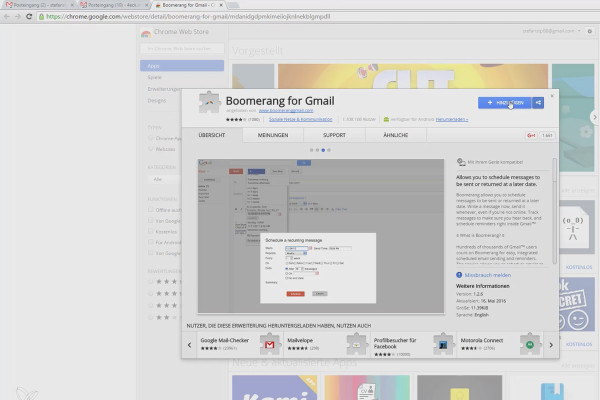
Task: Open the Mailvelope related extension title
Action: (x=300, y=340)
